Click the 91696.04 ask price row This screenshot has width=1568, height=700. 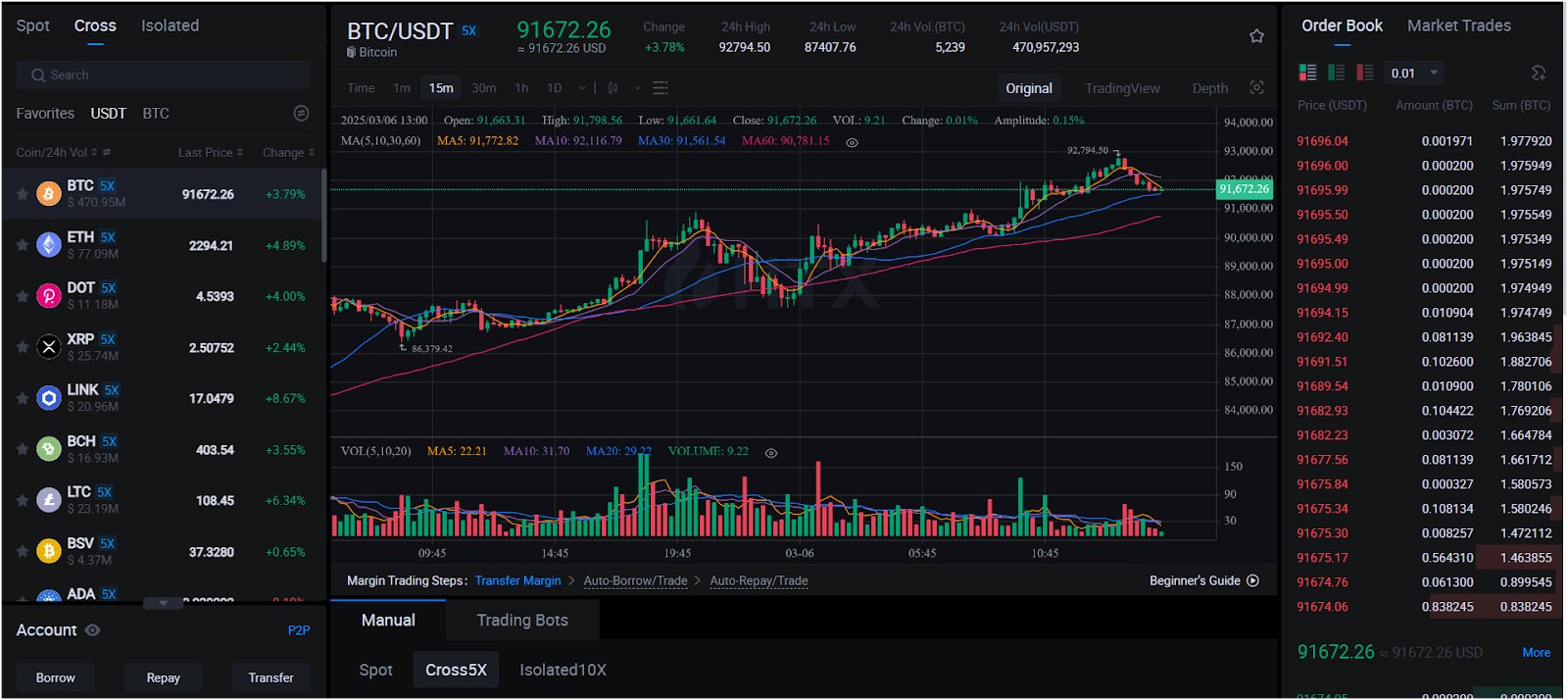coord(1424,141)
